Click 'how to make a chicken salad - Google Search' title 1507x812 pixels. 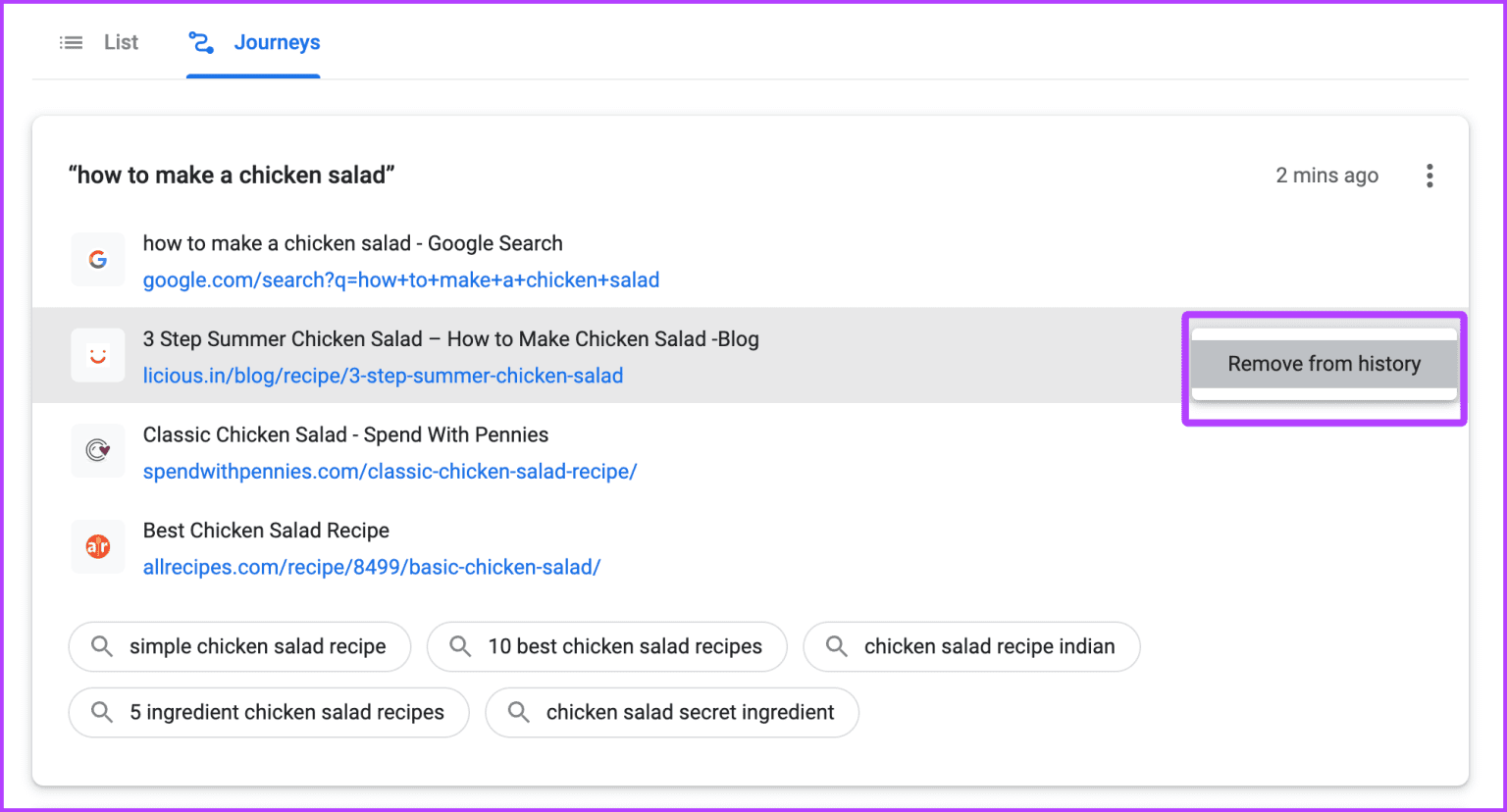353,243
